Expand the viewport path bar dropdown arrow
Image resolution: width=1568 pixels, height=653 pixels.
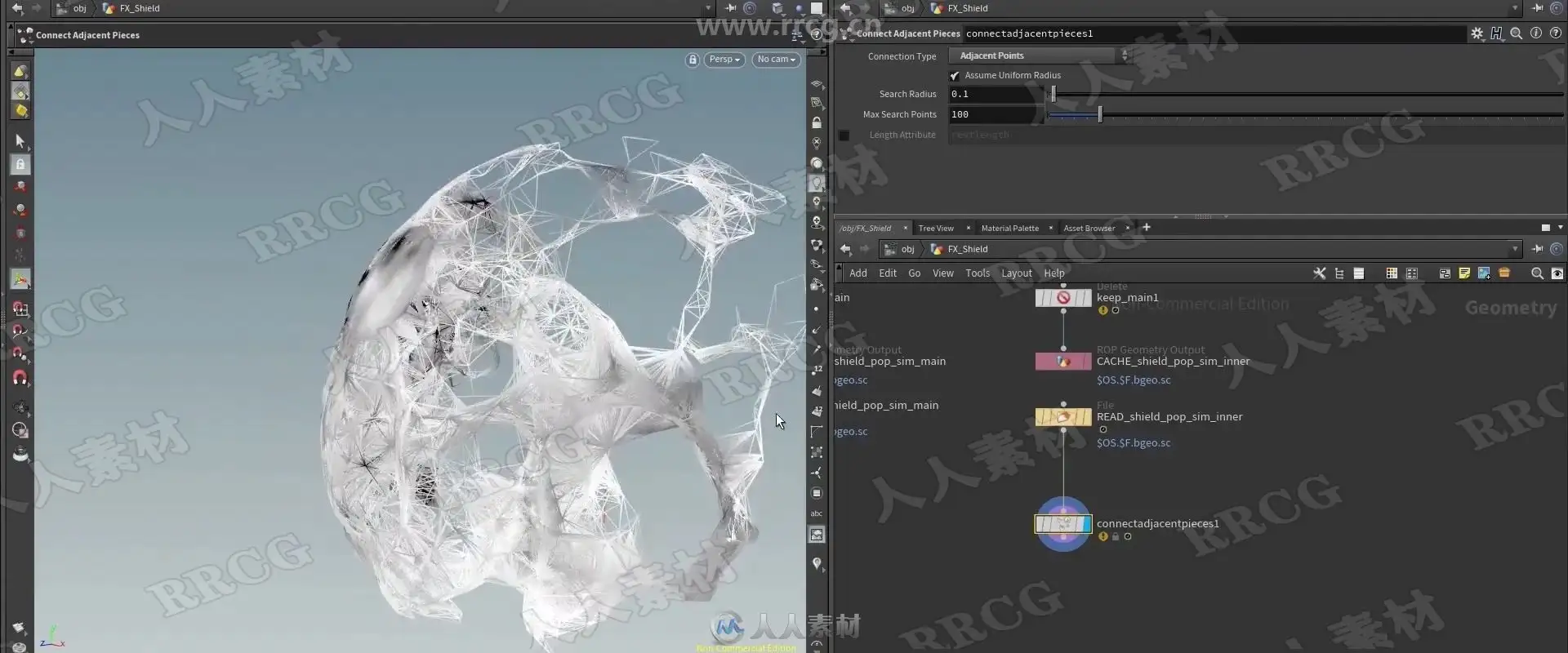click(708, 8)
